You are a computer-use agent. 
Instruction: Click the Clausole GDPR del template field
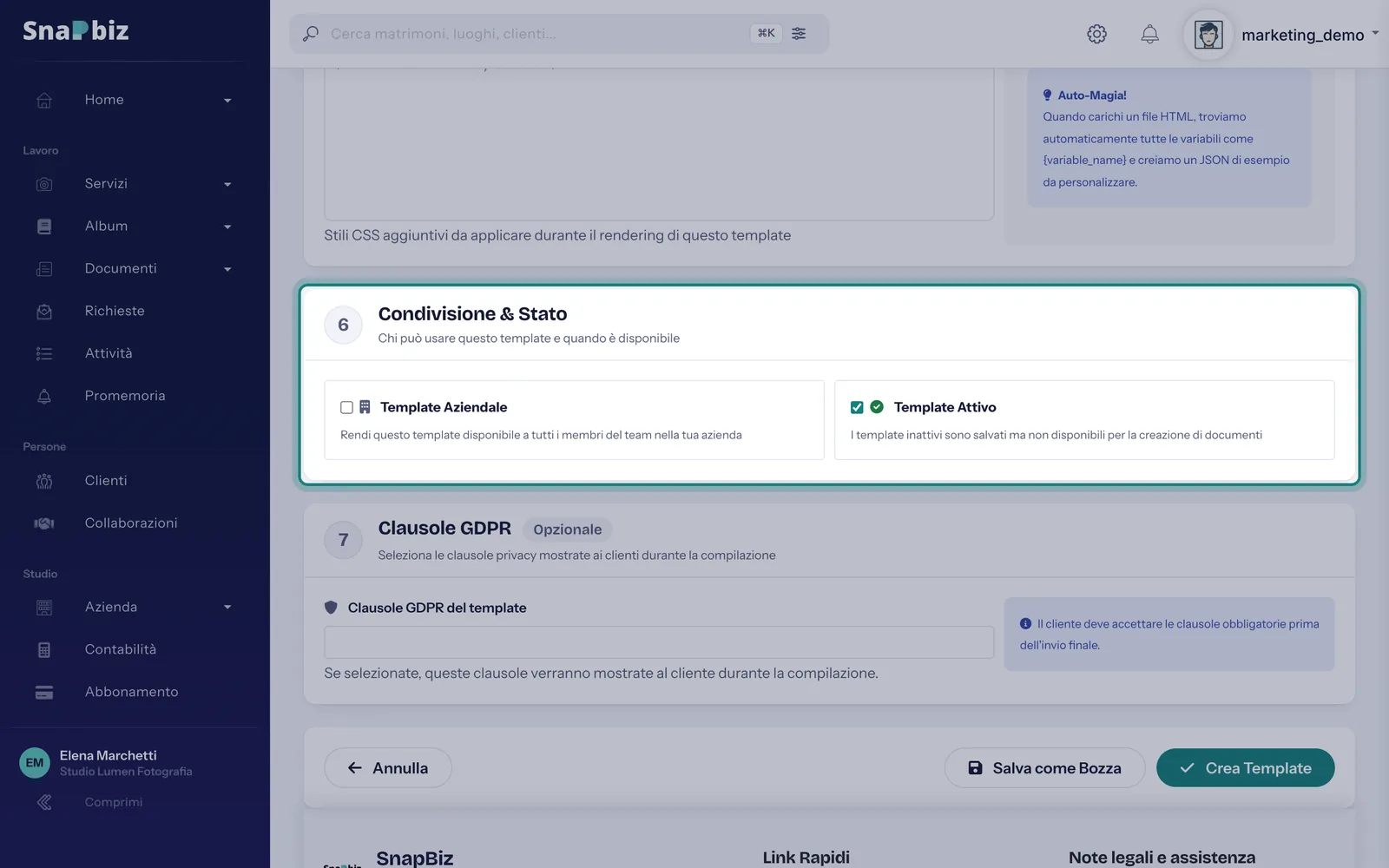click(659, 642)
